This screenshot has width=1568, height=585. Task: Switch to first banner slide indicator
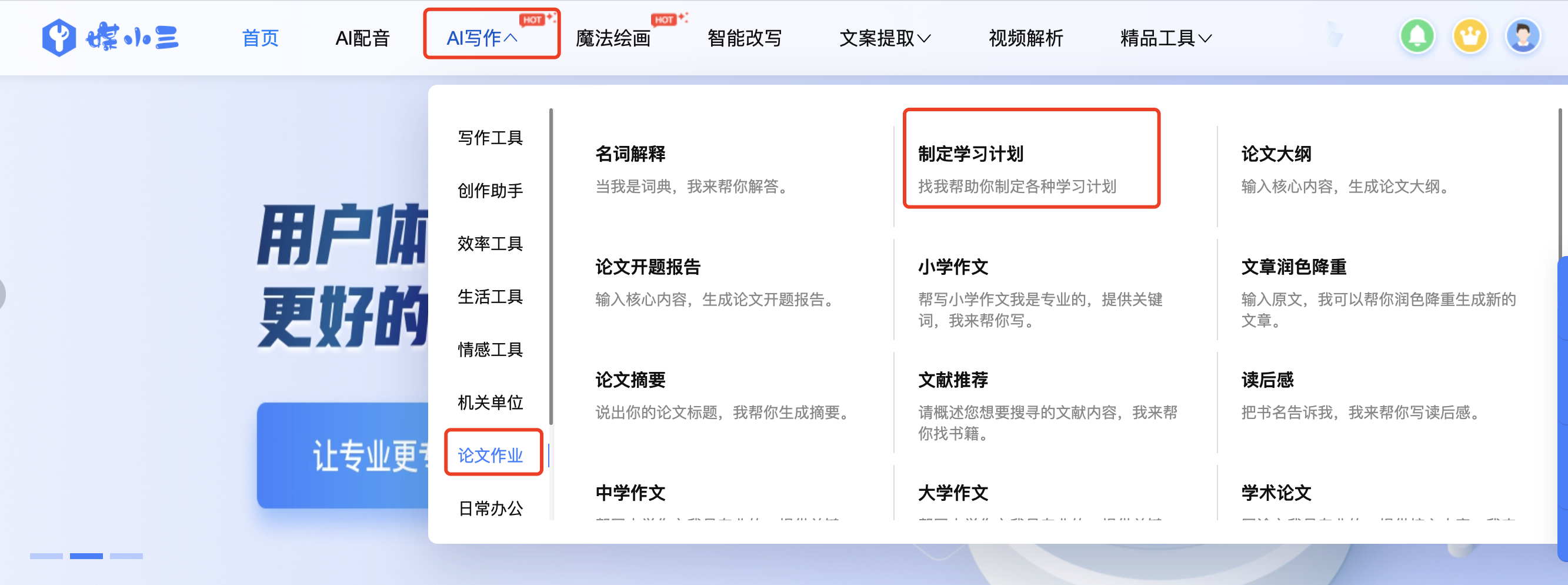[x=46, y=556]
